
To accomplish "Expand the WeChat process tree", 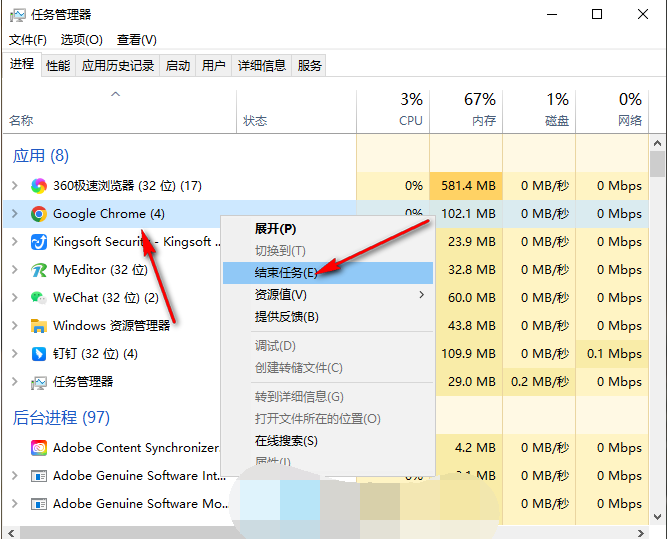I will click(x=14, y=298).
